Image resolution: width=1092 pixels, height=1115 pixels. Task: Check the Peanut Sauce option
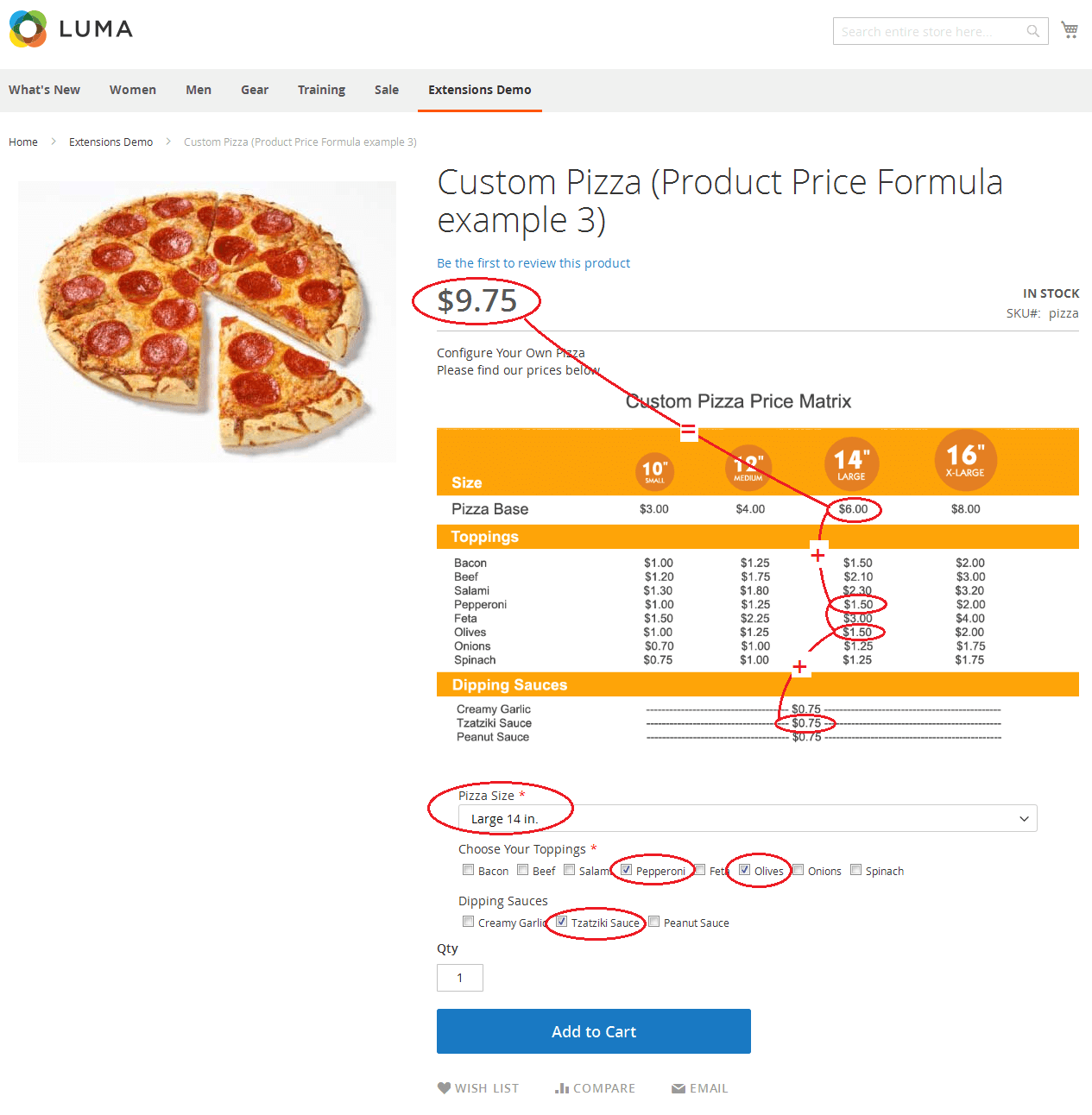(654, 922)
